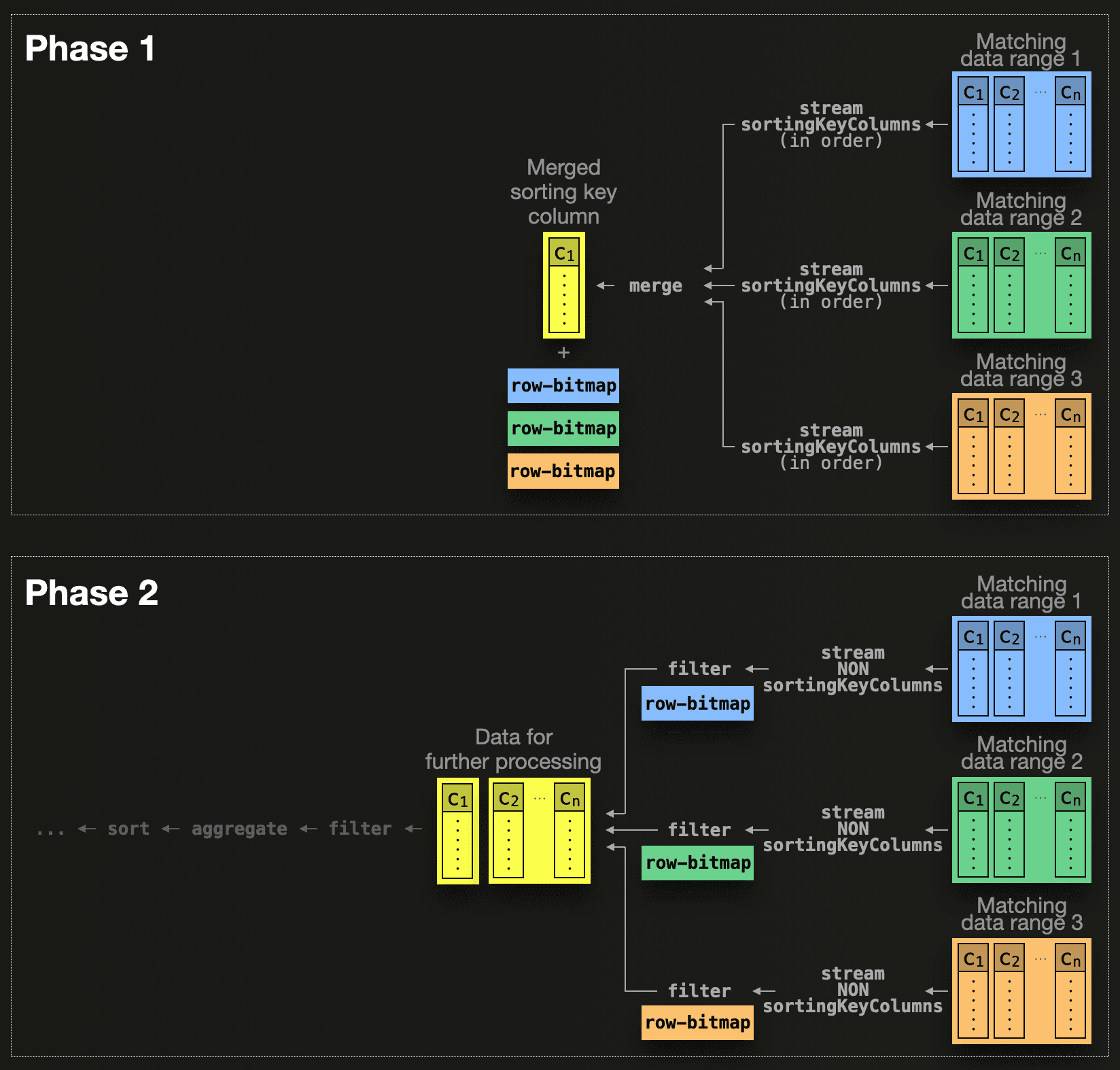Click Cn header in Phase 1 green data range
Image resolution: width=1120 pixels, height=1070 pixels.
1070,254
